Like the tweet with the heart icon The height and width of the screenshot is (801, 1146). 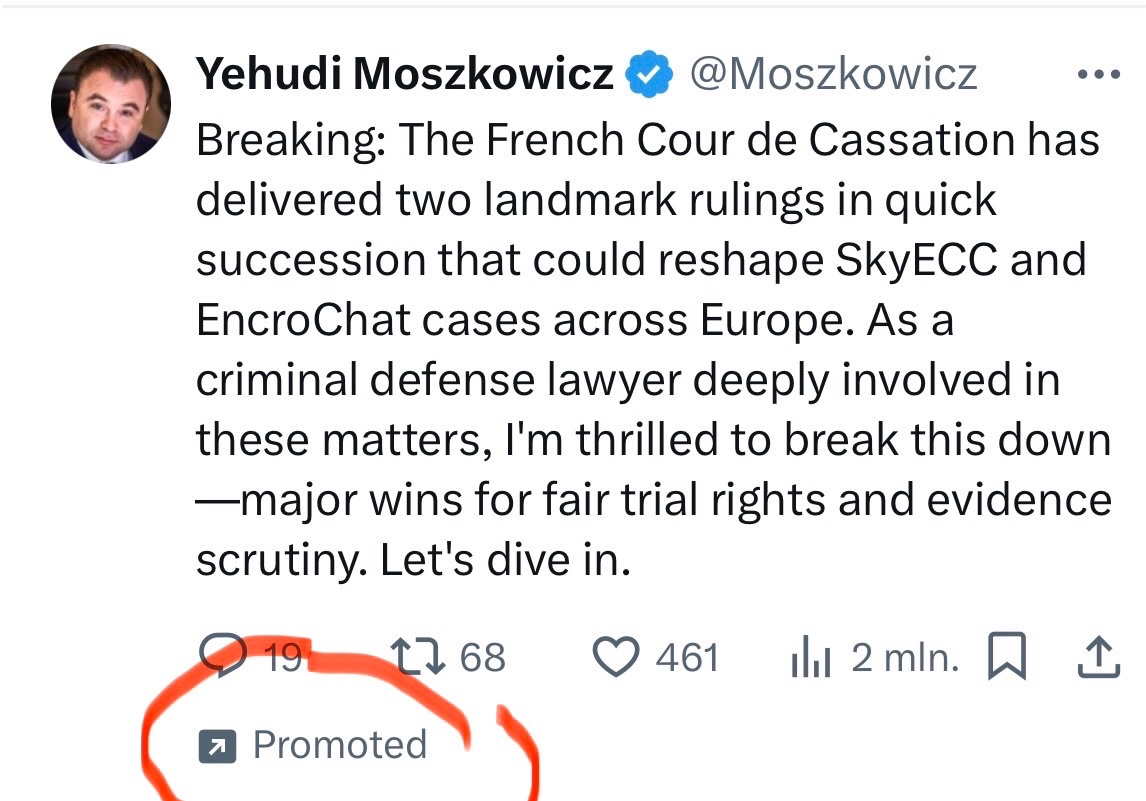pyautogui.click(x=616, y=656)
